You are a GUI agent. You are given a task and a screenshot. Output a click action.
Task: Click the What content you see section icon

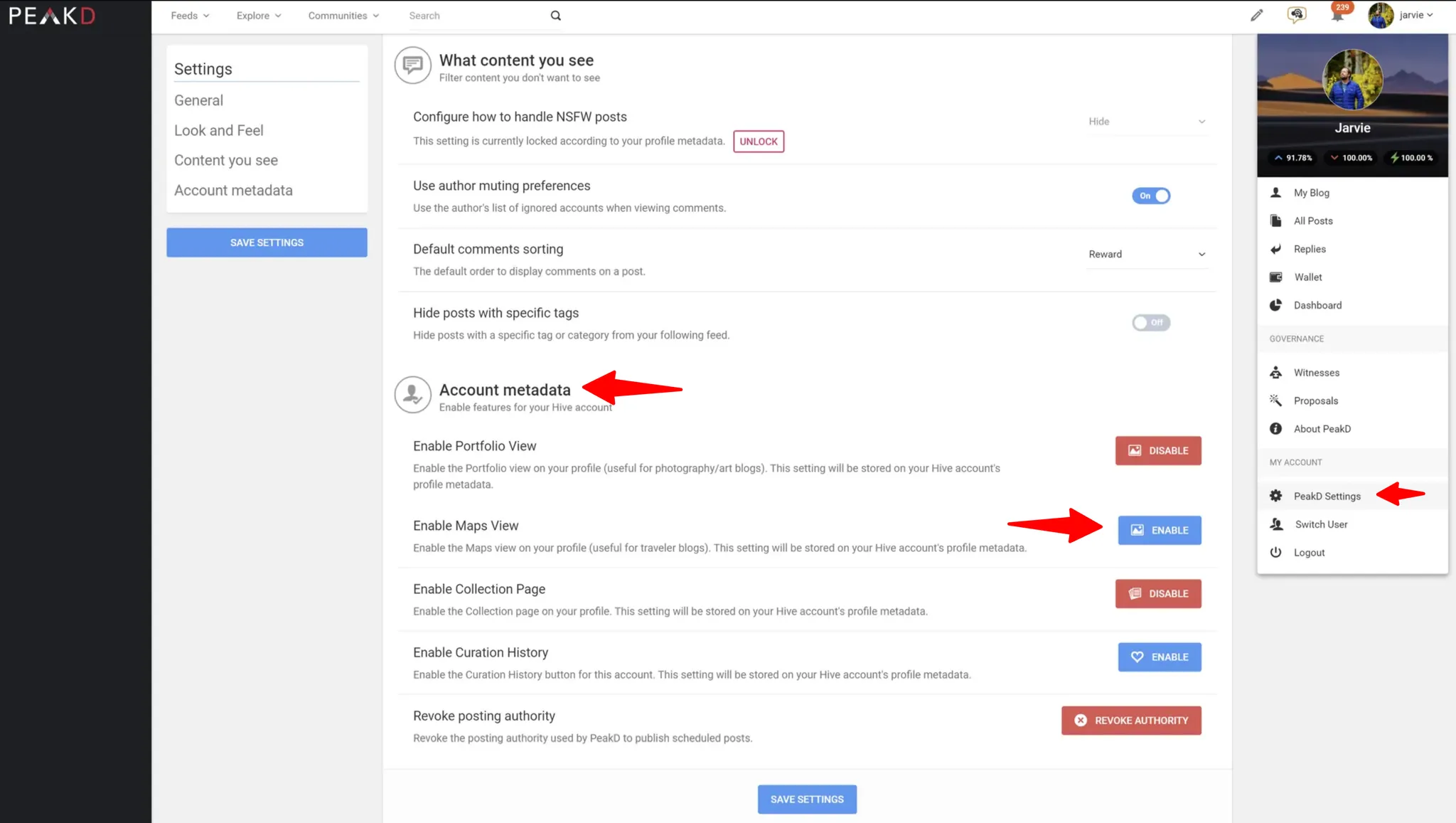(413, 65)
